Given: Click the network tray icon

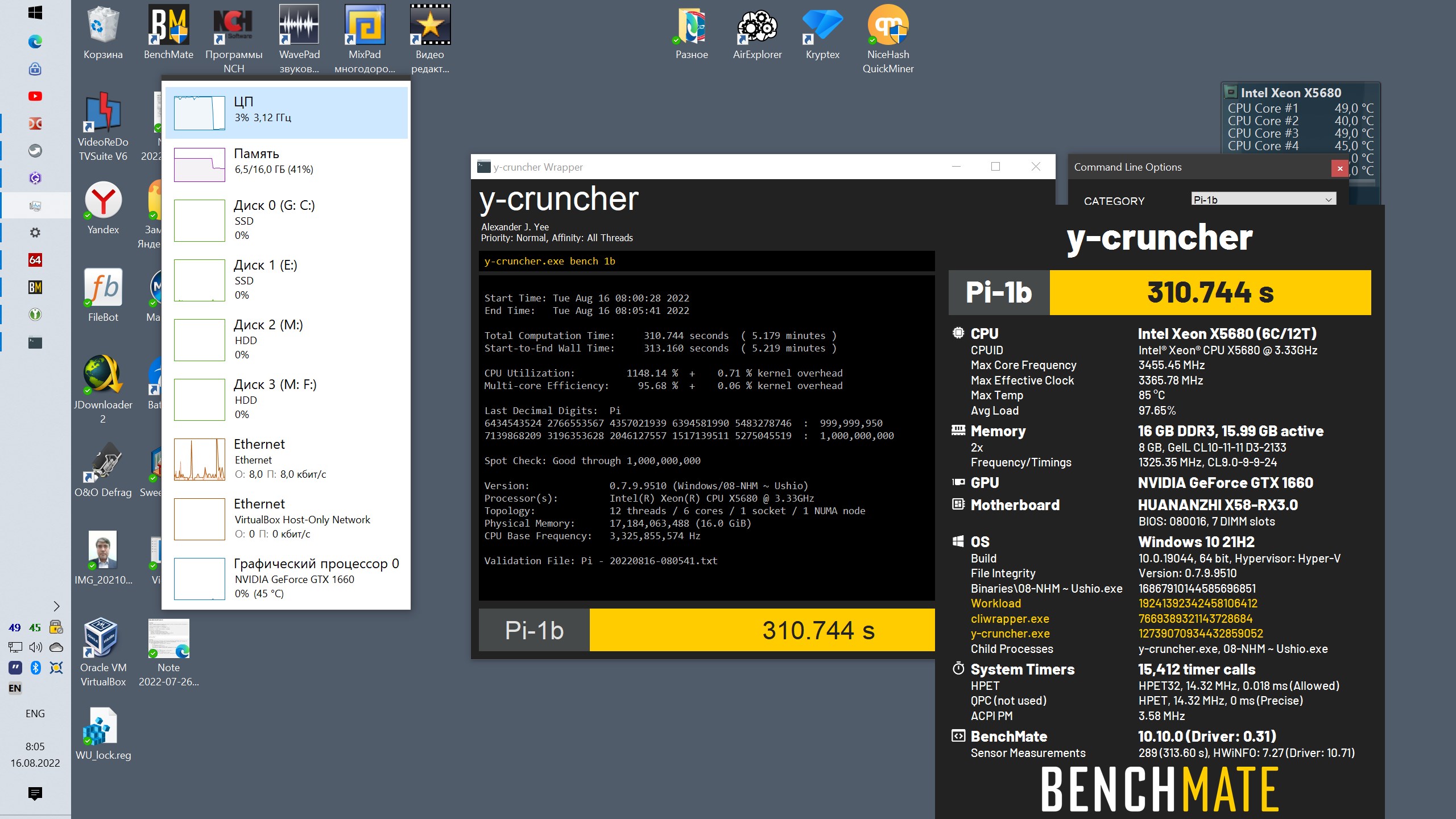Looking at the screenshot, I should [15, 647].
